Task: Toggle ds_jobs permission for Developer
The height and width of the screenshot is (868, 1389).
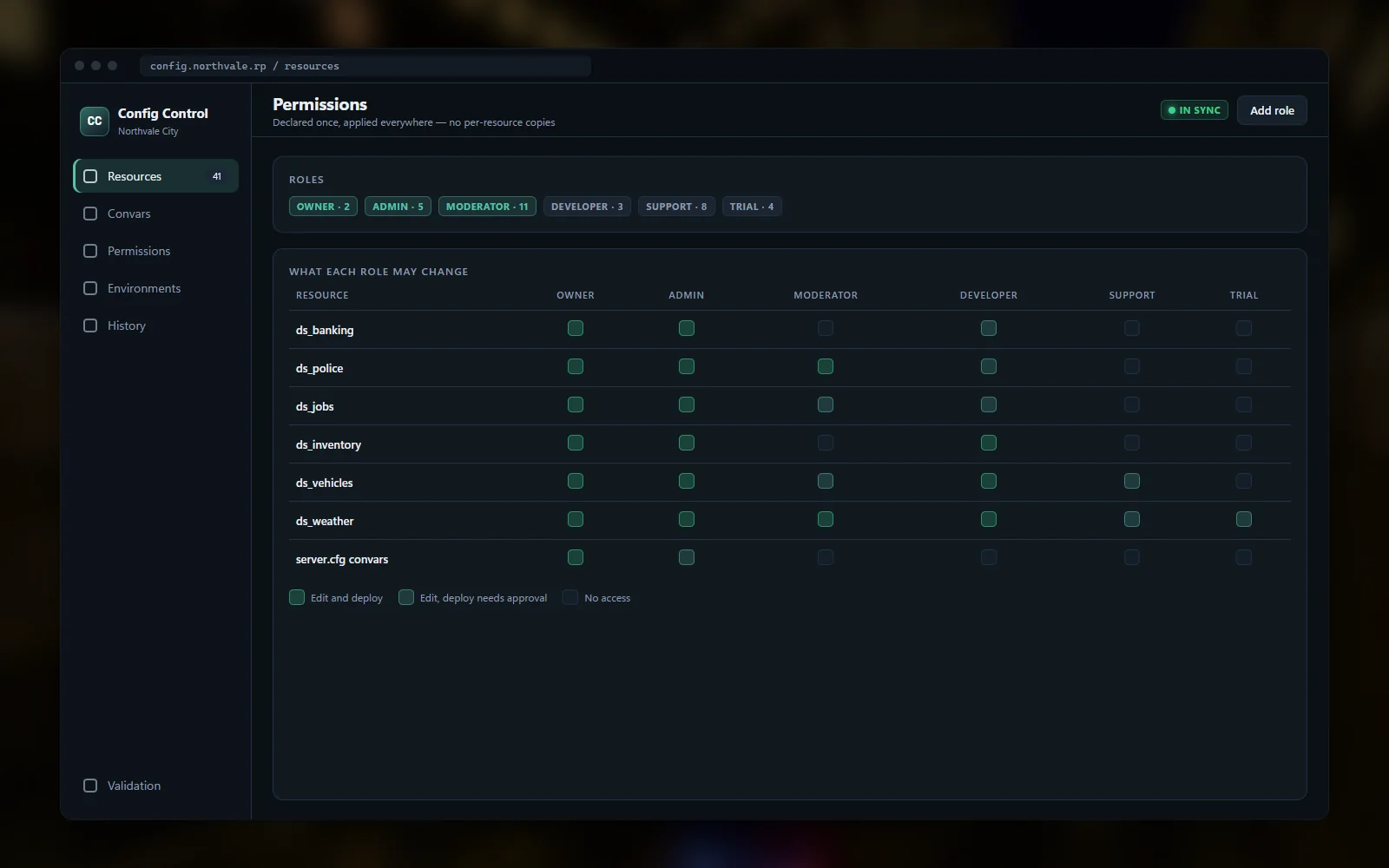Action: 989,404
